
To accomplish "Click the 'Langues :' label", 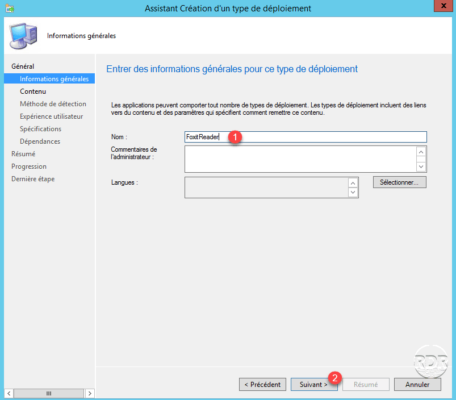I will pyautogui.click(x=124, y=183).
